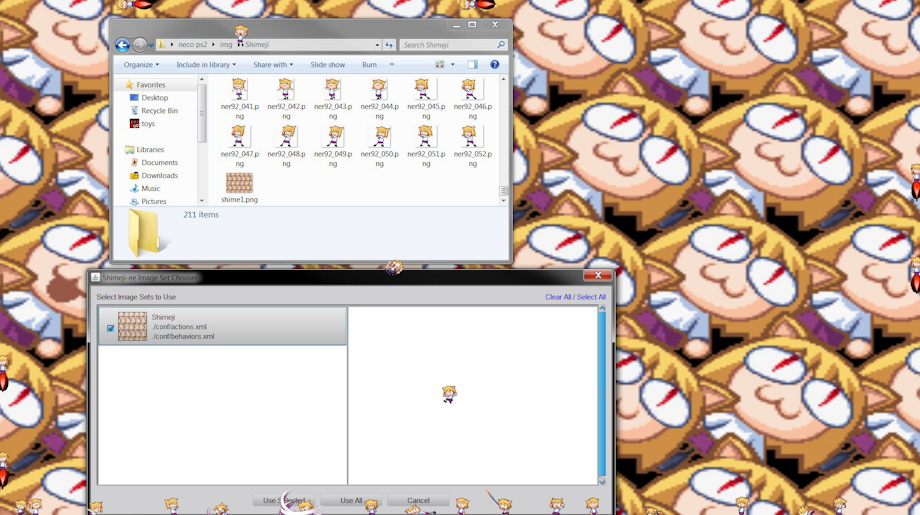Select file ner92_051.png

pos(426,146)
